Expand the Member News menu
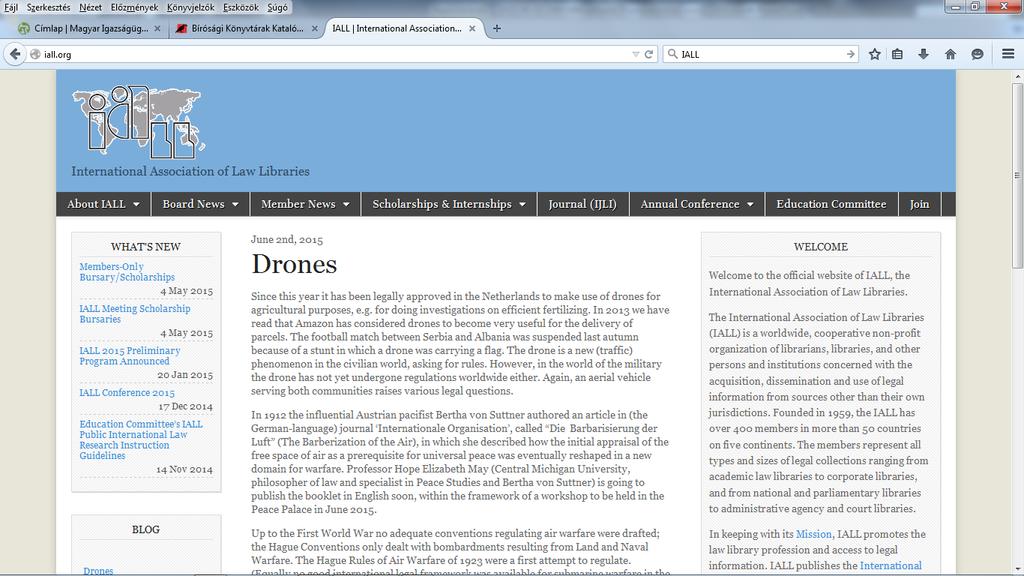This screenshot has height=576, width=1024. point(306,204)
